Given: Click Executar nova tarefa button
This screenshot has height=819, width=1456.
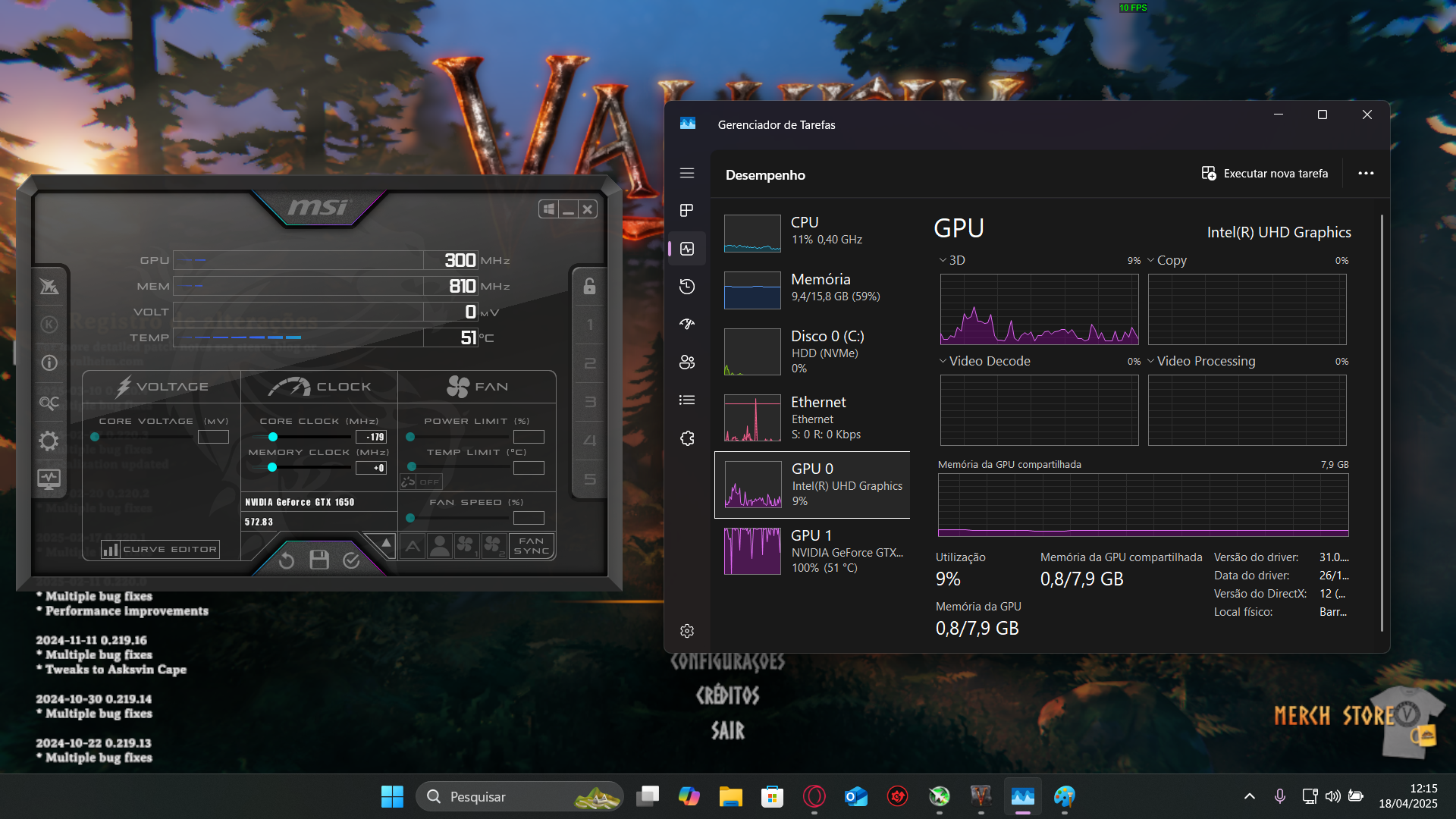Looking at the screenshot, I should coord(1265,174).
